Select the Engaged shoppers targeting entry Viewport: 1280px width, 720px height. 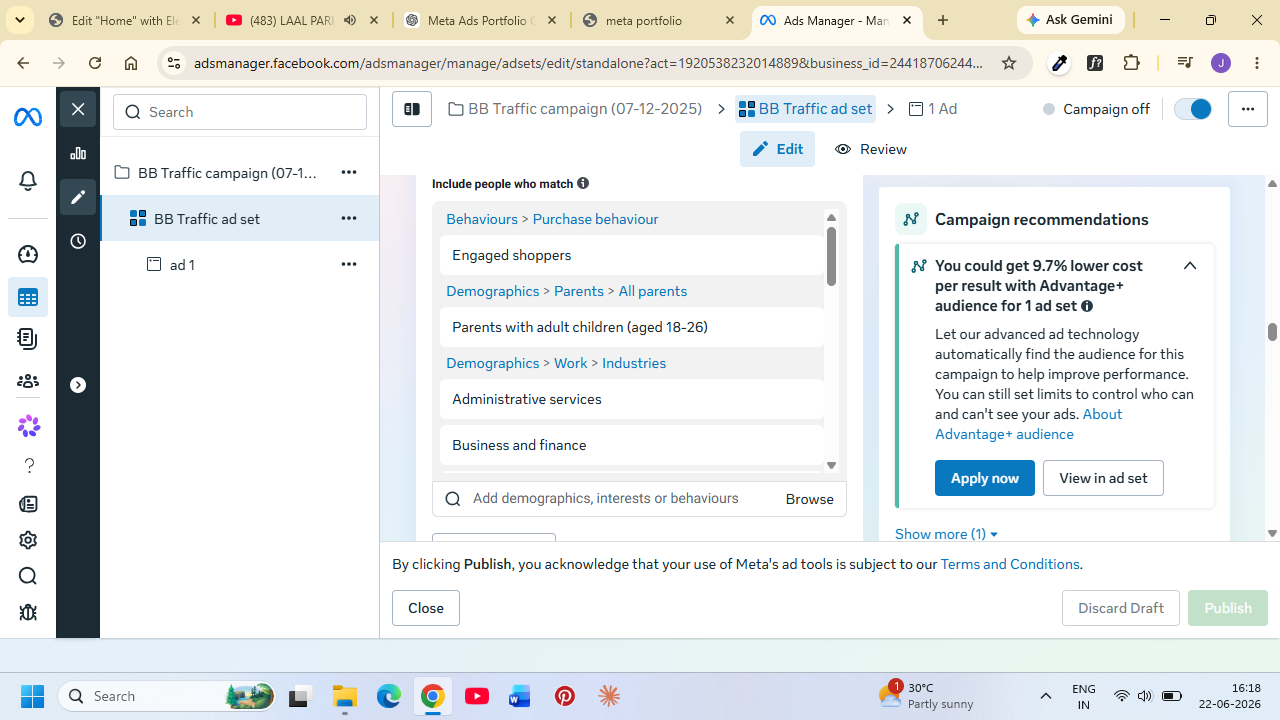click(x=632, y=255)
